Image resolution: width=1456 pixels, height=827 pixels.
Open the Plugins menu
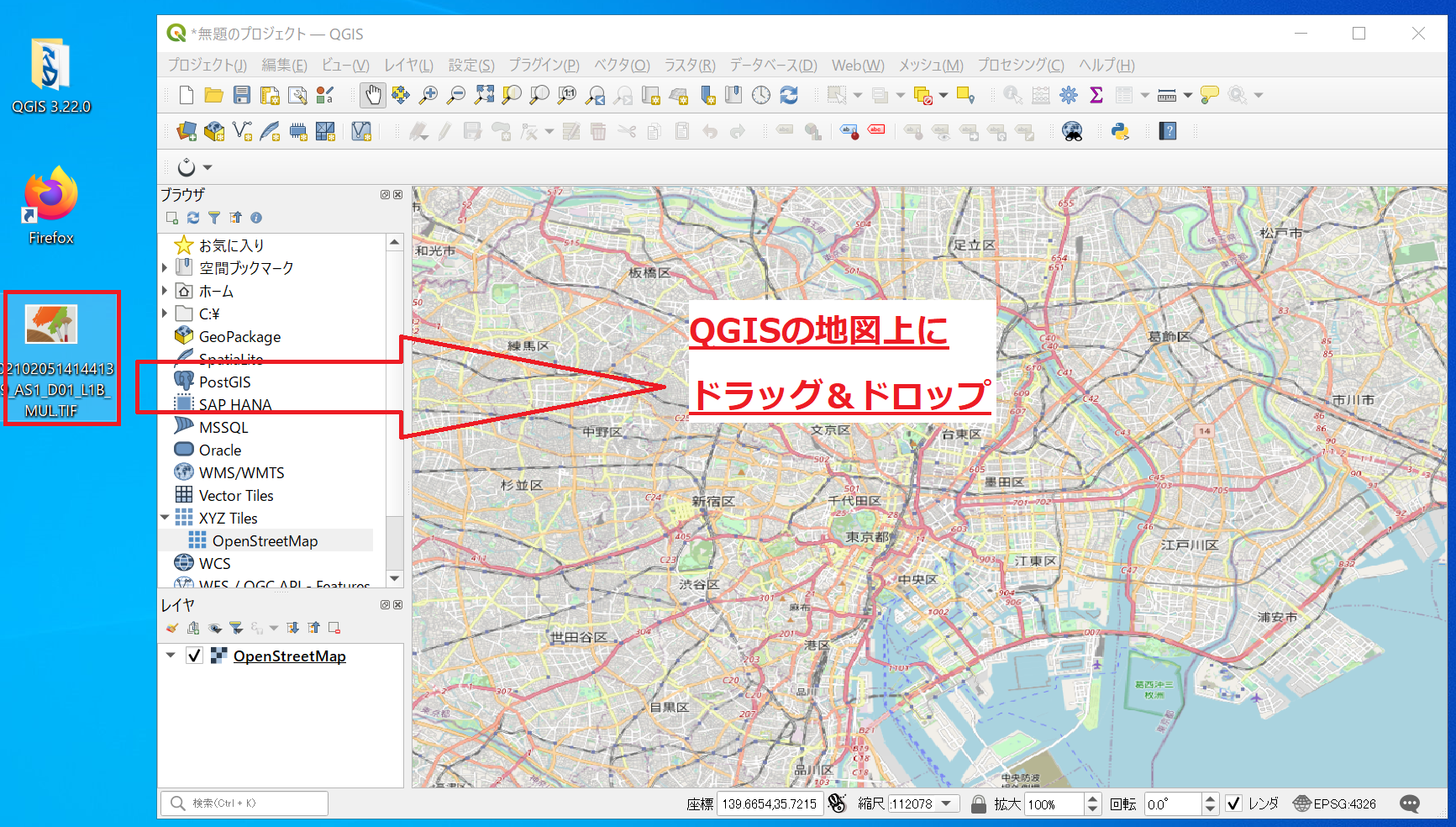coord(544,65)
